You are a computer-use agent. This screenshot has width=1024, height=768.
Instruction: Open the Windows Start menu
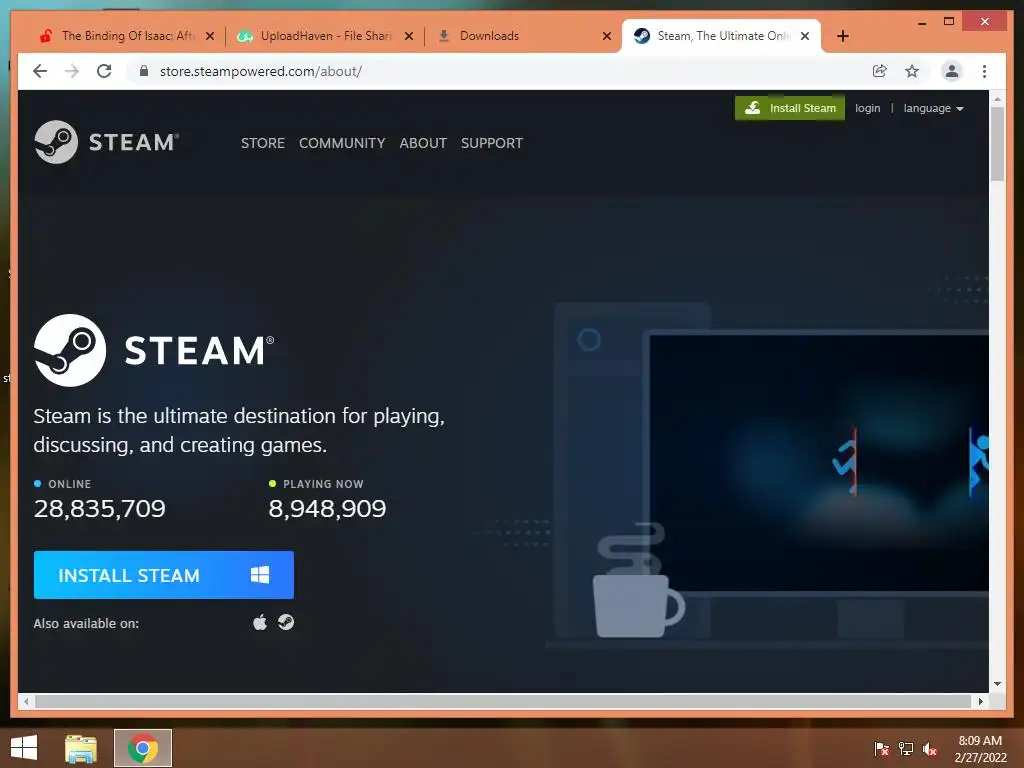pos(24,748)
